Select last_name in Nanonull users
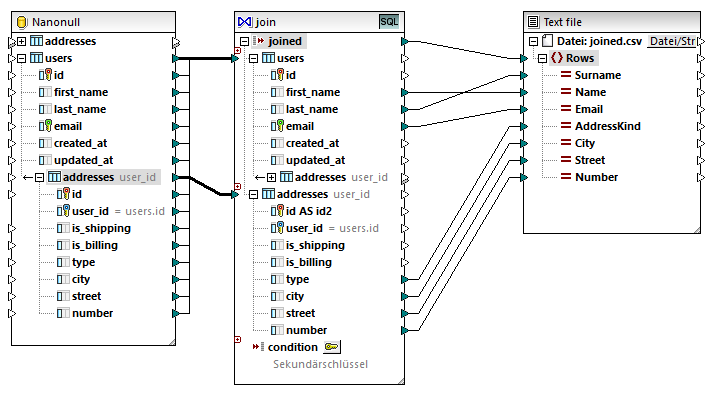 pyautogui.click(x=80, y=109)
